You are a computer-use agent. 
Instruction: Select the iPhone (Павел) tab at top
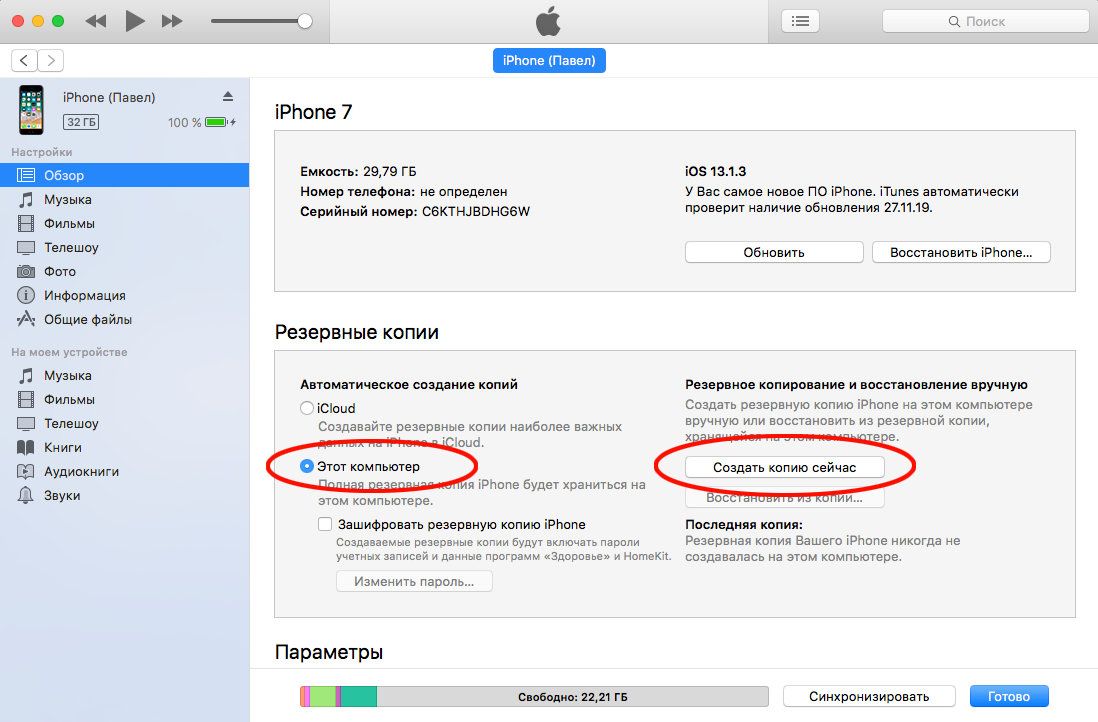(x=549, y=61)
